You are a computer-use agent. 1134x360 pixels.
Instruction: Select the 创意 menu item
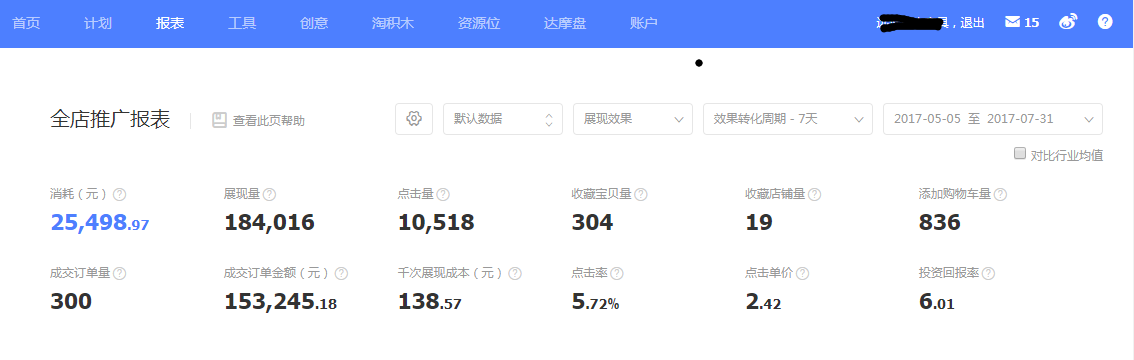point(314,23)
